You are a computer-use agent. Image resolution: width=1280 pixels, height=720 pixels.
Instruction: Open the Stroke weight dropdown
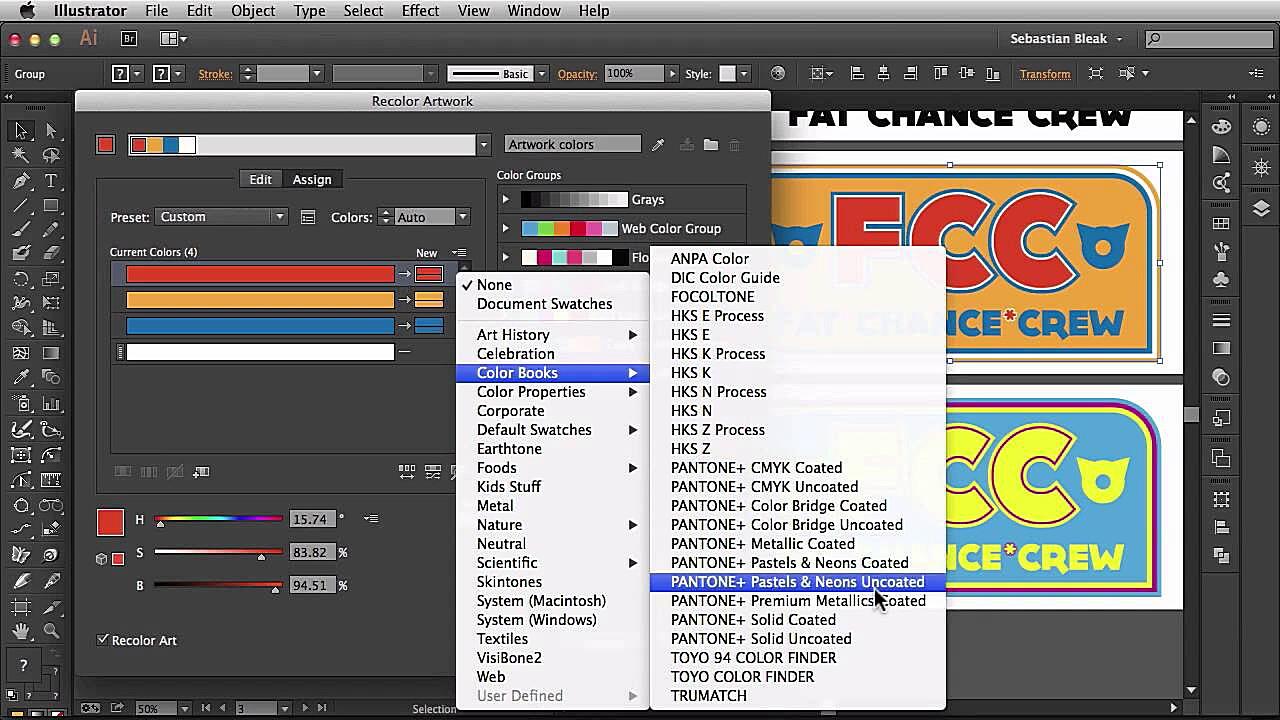pyautogui.click(x=316, y=73)
